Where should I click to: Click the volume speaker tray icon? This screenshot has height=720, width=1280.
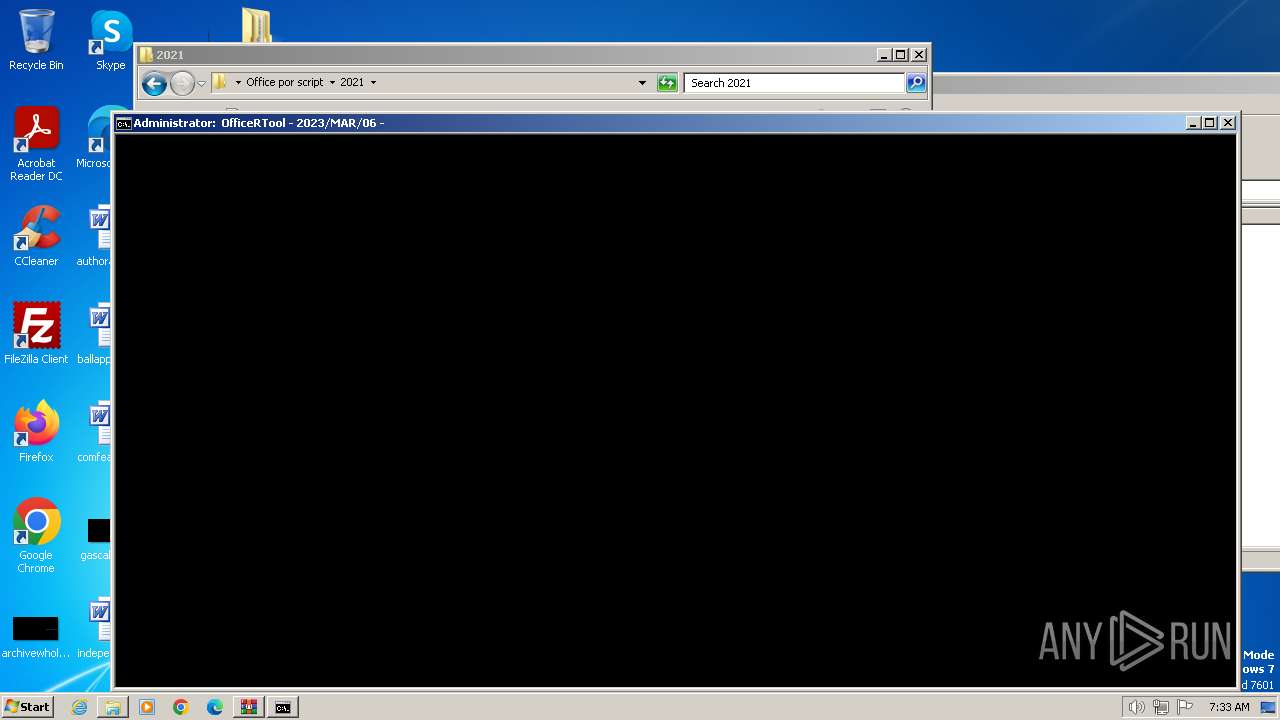[x=1136, y=707]
